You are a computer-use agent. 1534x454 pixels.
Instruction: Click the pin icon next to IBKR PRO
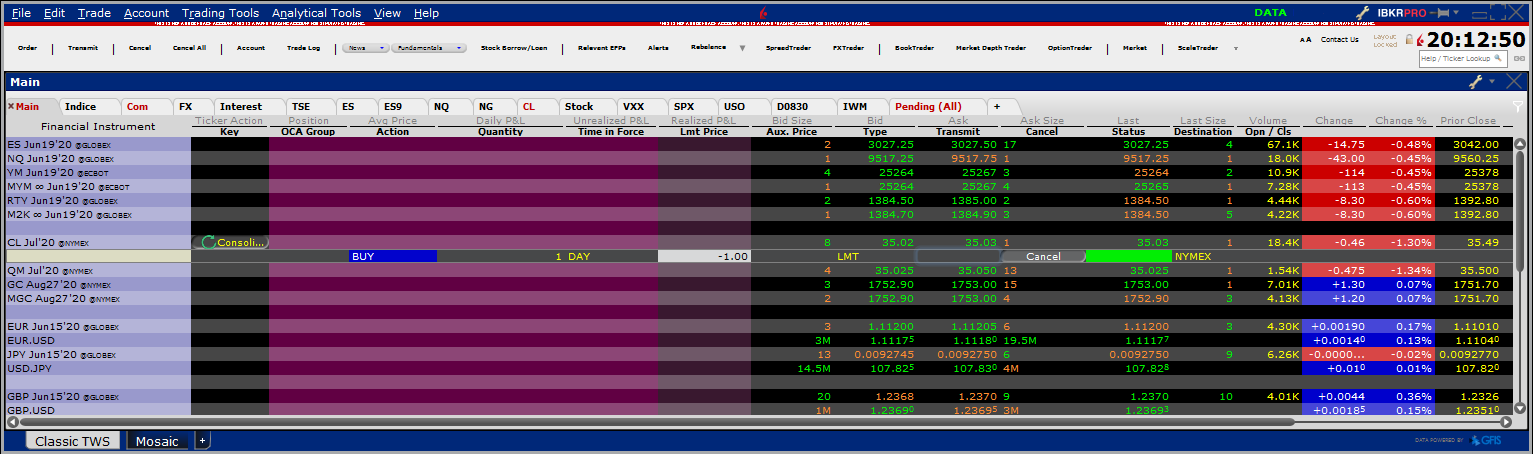coord(1440,13)
